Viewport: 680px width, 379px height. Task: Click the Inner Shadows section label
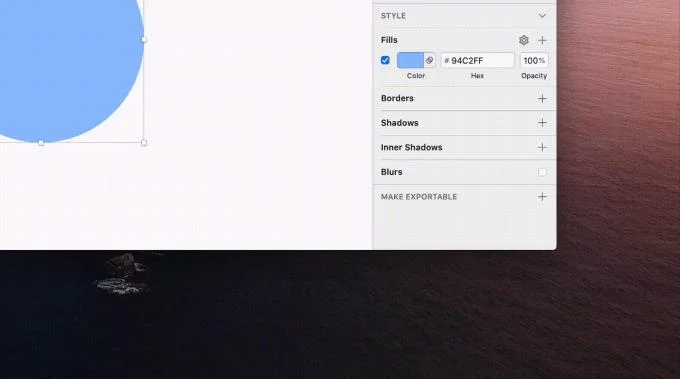[412, 147]
